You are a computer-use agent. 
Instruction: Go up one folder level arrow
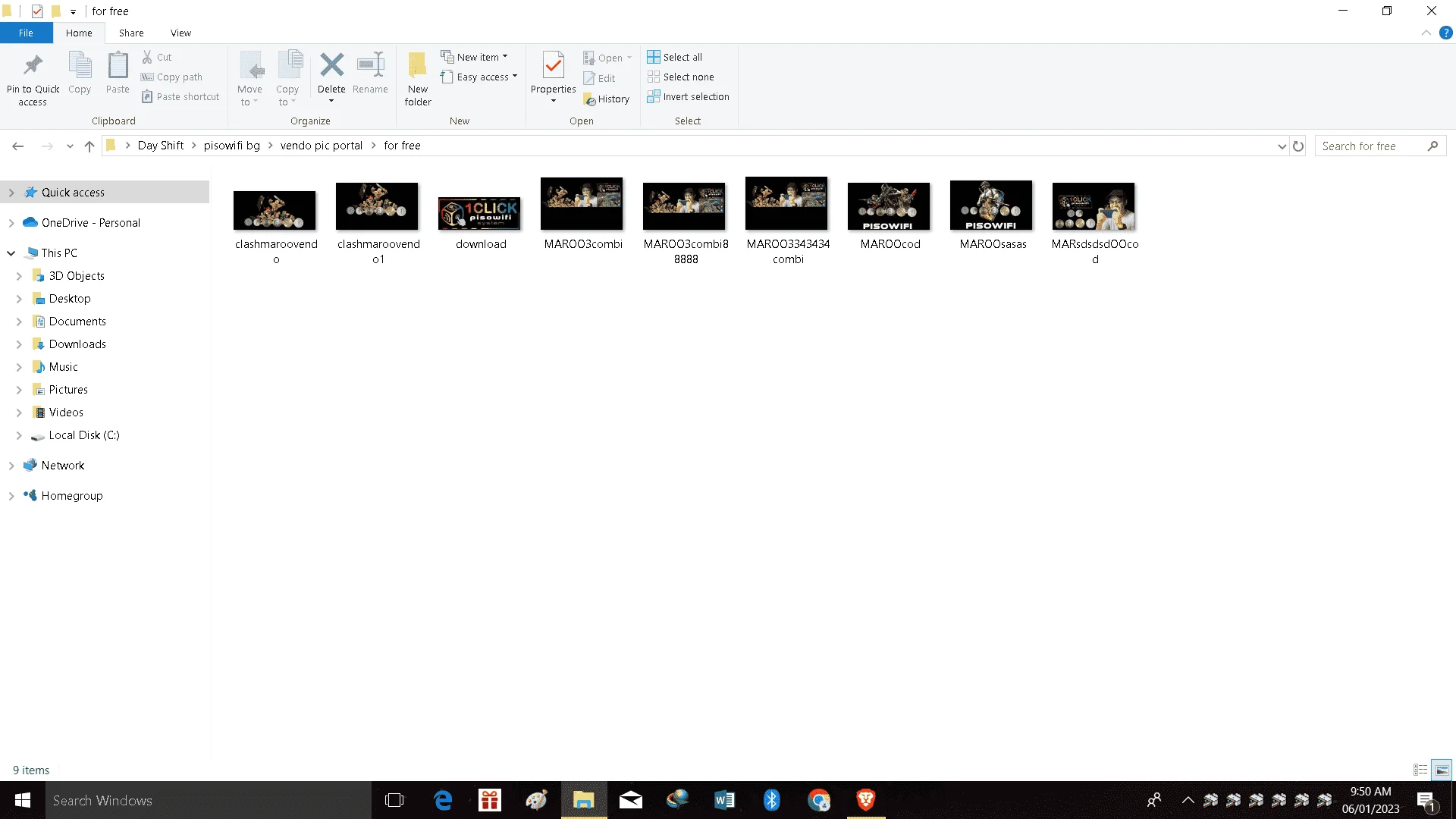tap(89, 146)
